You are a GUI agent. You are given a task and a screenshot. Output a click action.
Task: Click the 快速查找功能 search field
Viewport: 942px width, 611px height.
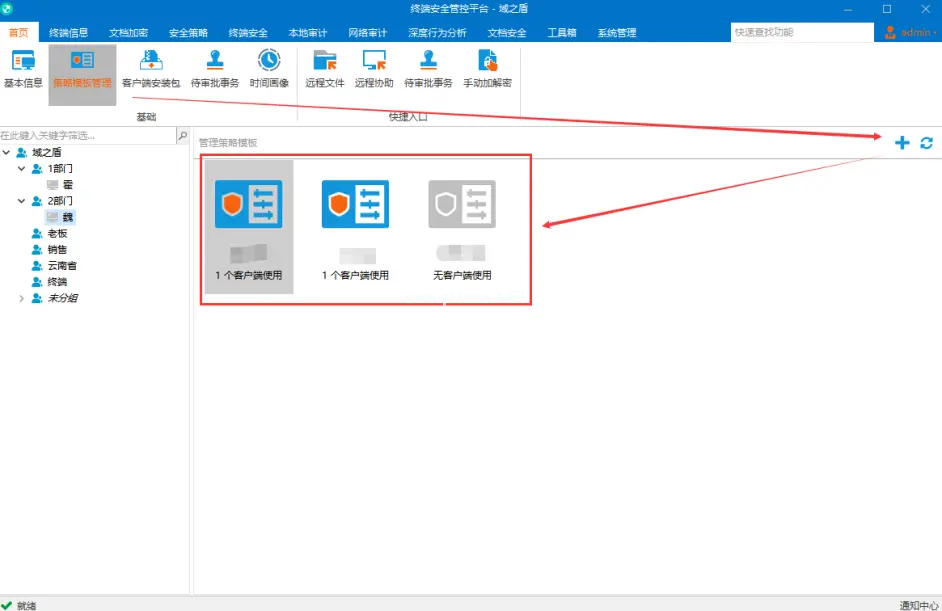point(800,33)
